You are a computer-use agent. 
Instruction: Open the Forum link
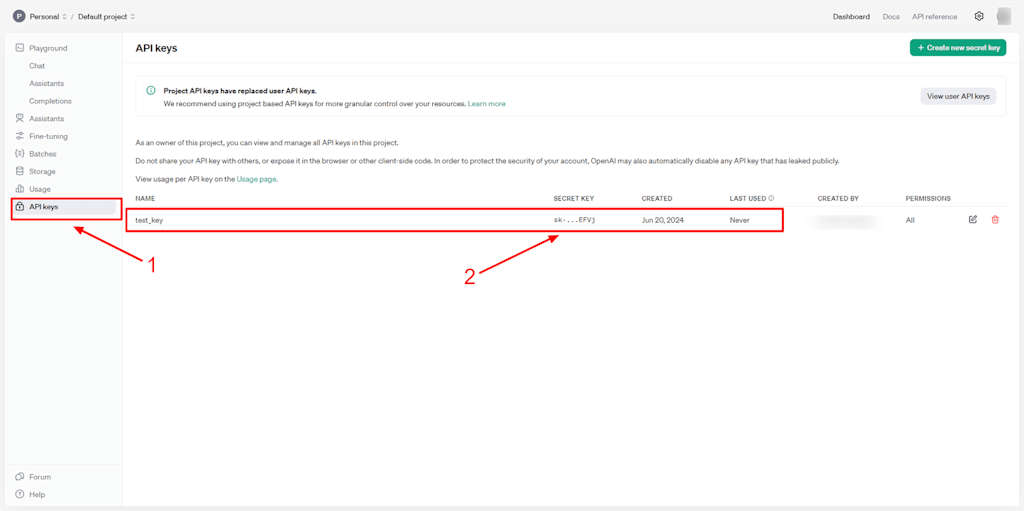click(40, 477)
